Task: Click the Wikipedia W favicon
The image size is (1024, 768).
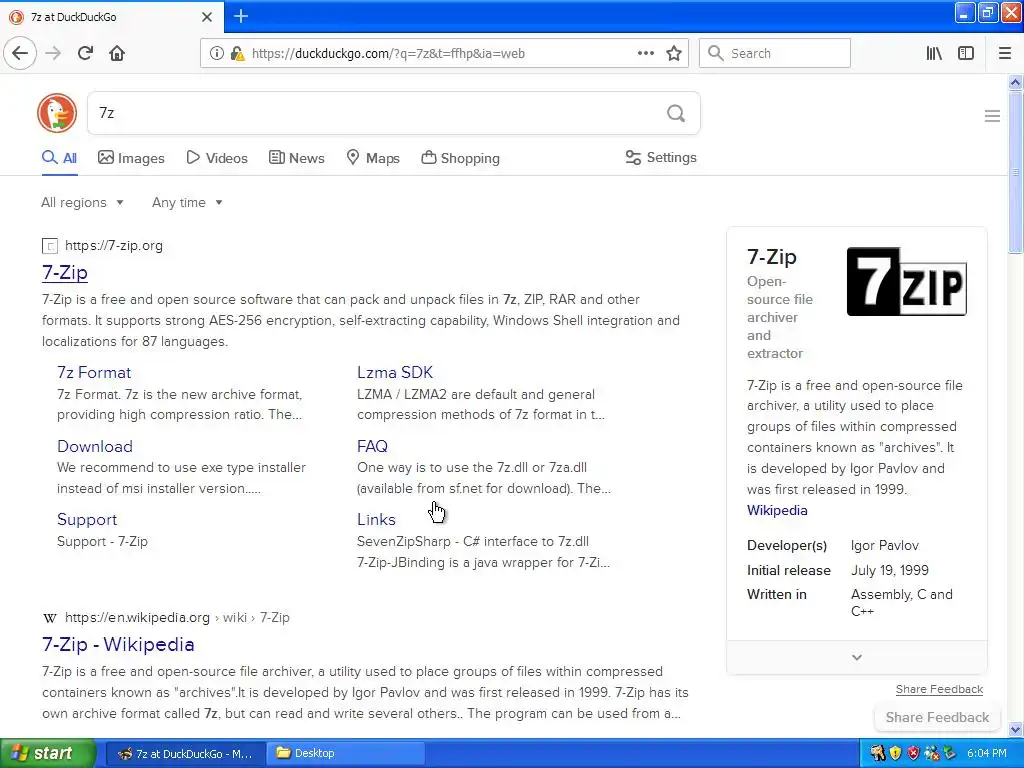Action: [x=50, y=618]
